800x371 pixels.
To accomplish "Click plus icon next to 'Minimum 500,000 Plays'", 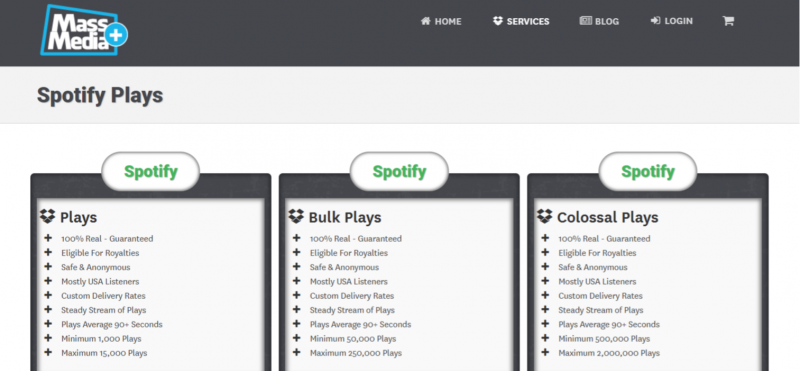I will 545,338.
